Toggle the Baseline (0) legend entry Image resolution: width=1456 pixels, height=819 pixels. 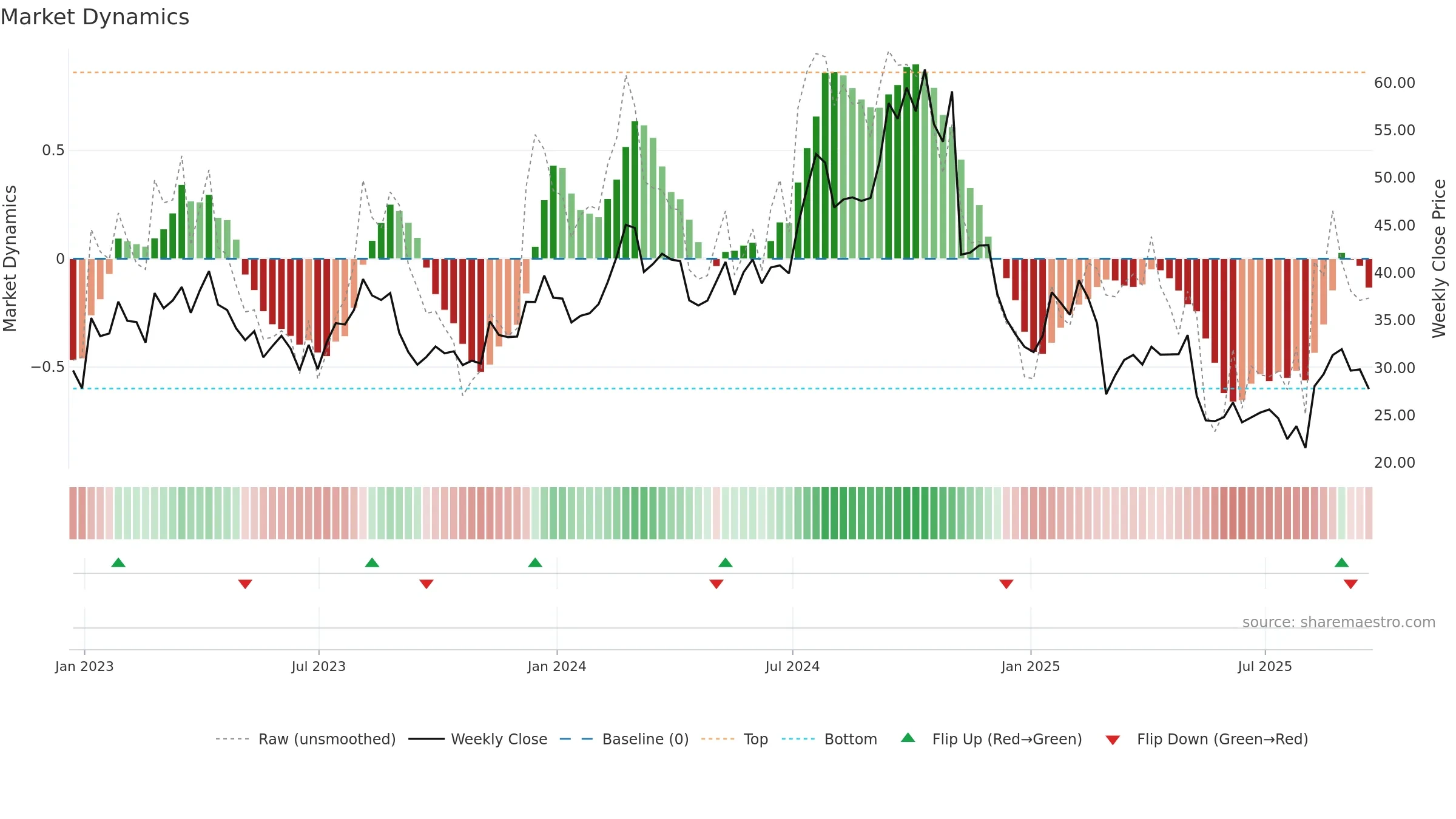point(624,739)
